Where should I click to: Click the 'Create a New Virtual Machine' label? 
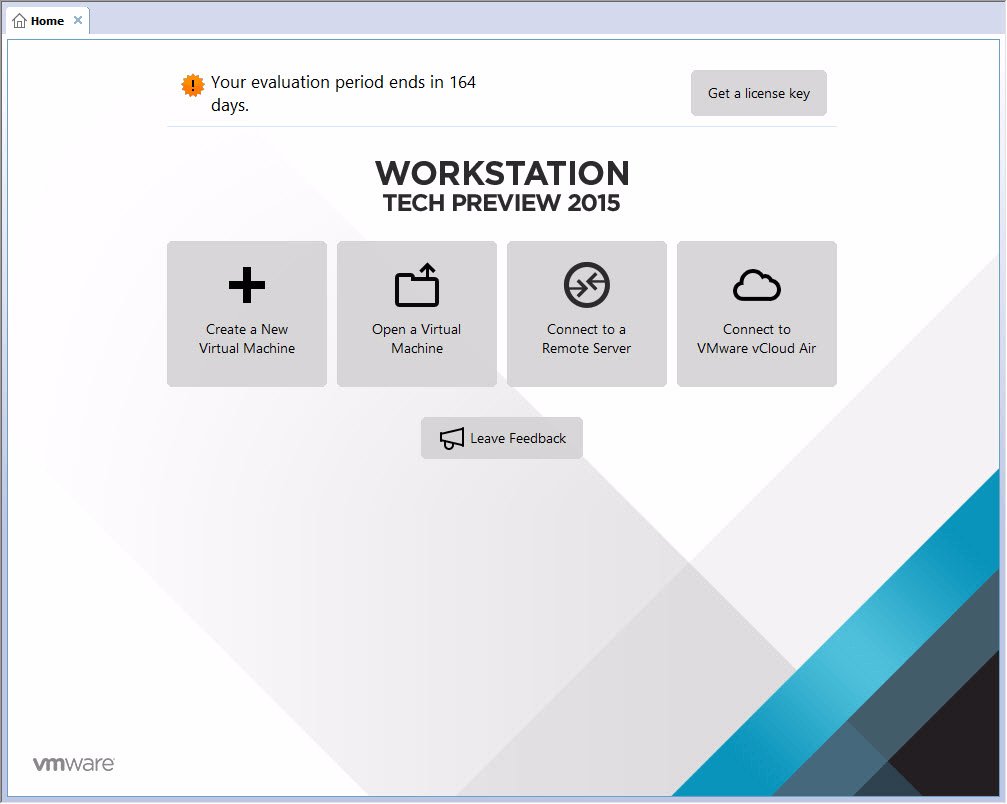pos(247,338)
